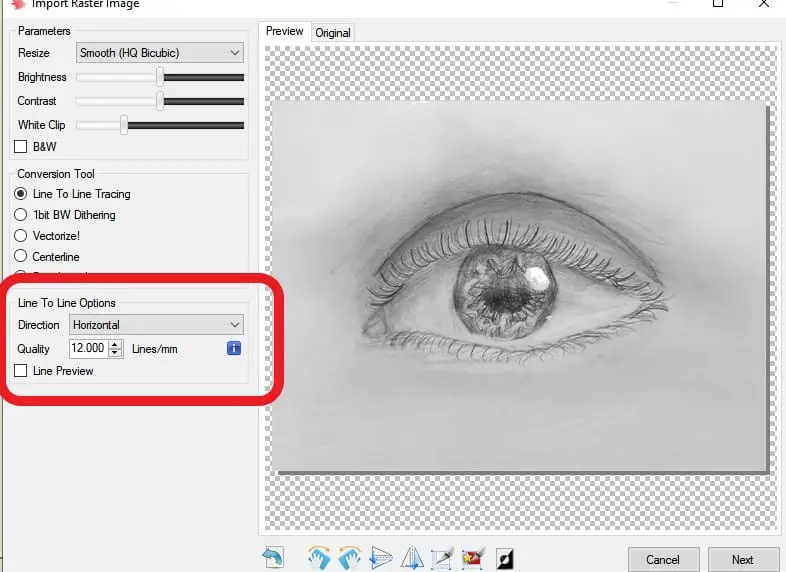The height and width of the screenshot is (572, 786).
Task: Invert image colors with black-white icon
Action: [505, 558]
